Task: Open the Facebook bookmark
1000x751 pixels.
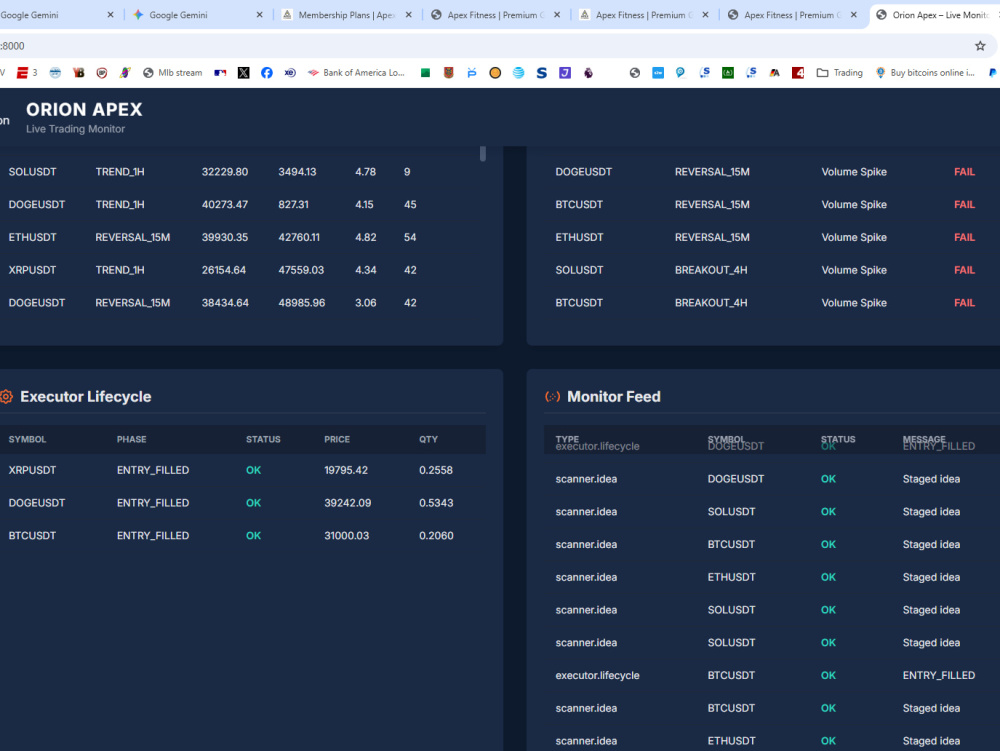Action: click(267, 73)
